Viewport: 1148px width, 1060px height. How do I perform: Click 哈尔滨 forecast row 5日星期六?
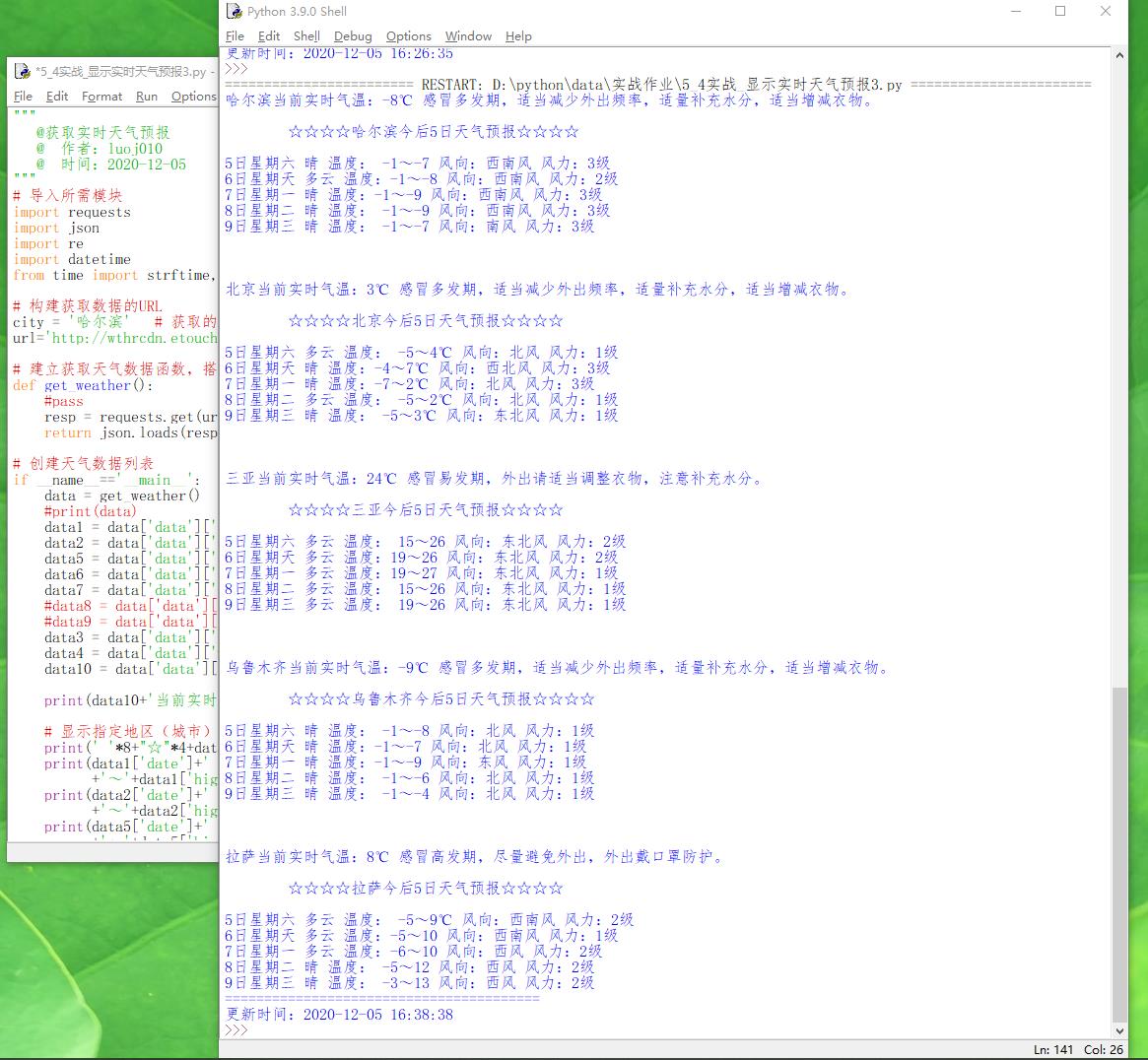418,164
